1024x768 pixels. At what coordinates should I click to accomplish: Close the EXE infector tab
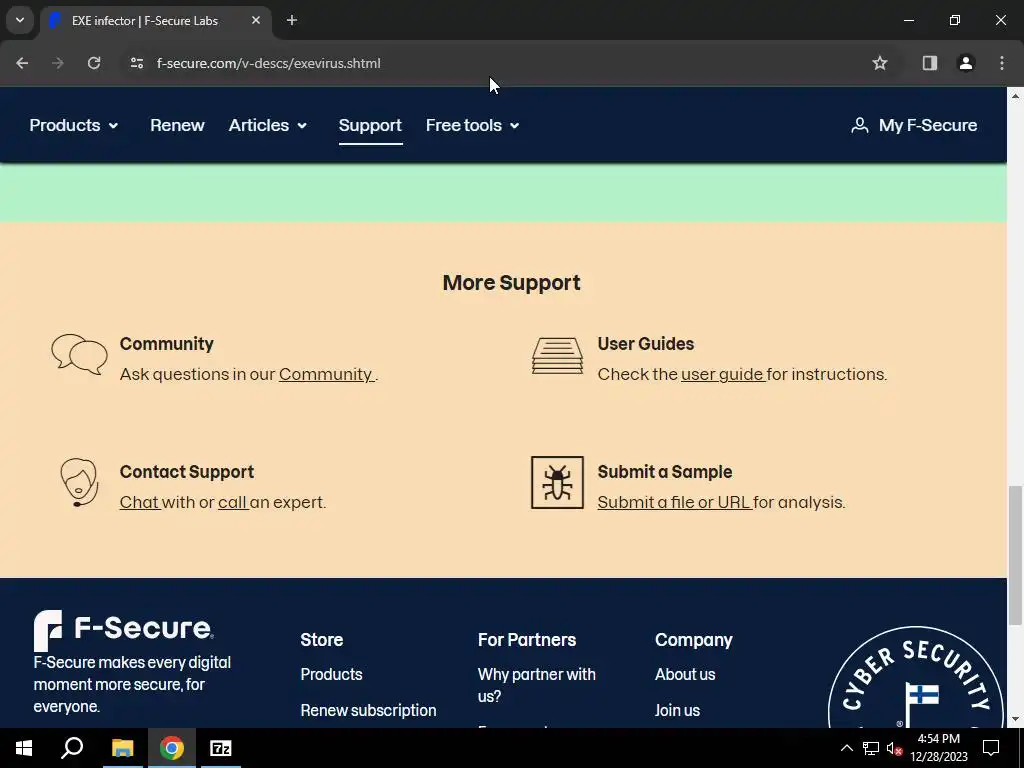(x=256, y=21)
